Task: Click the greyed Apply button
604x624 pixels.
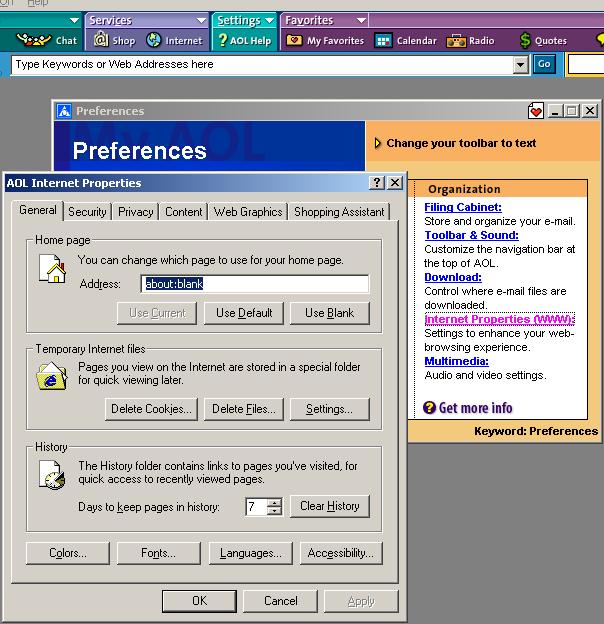Action: (361, 601)
